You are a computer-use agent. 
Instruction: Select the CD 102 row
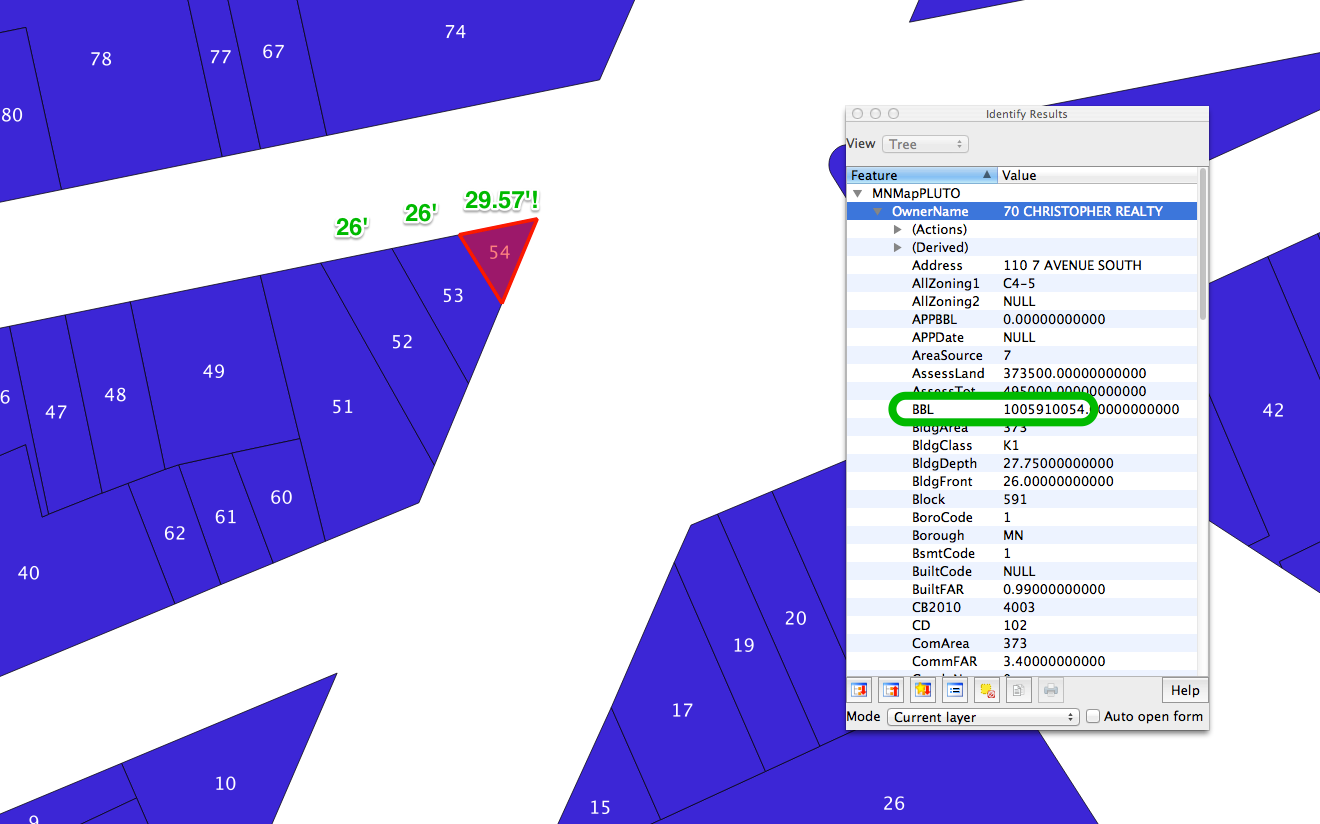[1021, 625]
